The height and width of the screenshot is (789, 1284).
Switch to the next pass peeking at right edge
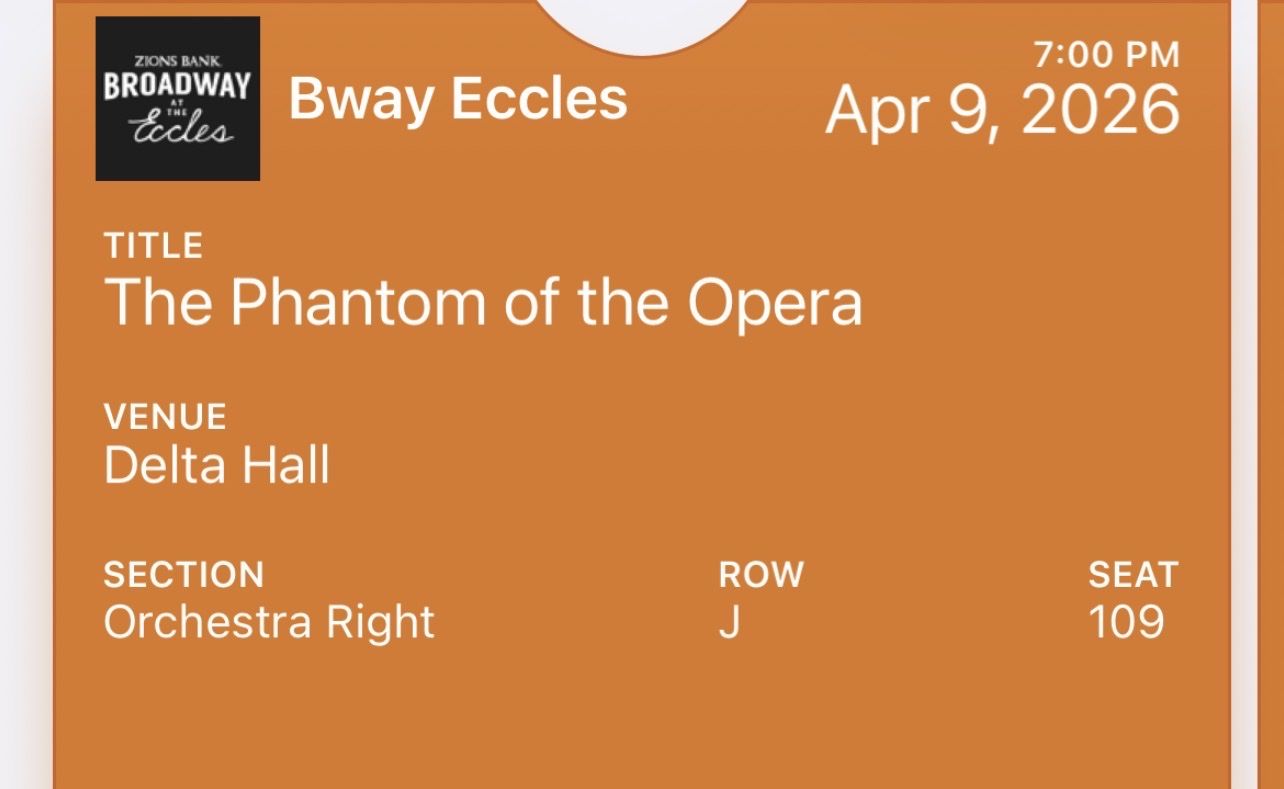click(x=1271, y=400)
